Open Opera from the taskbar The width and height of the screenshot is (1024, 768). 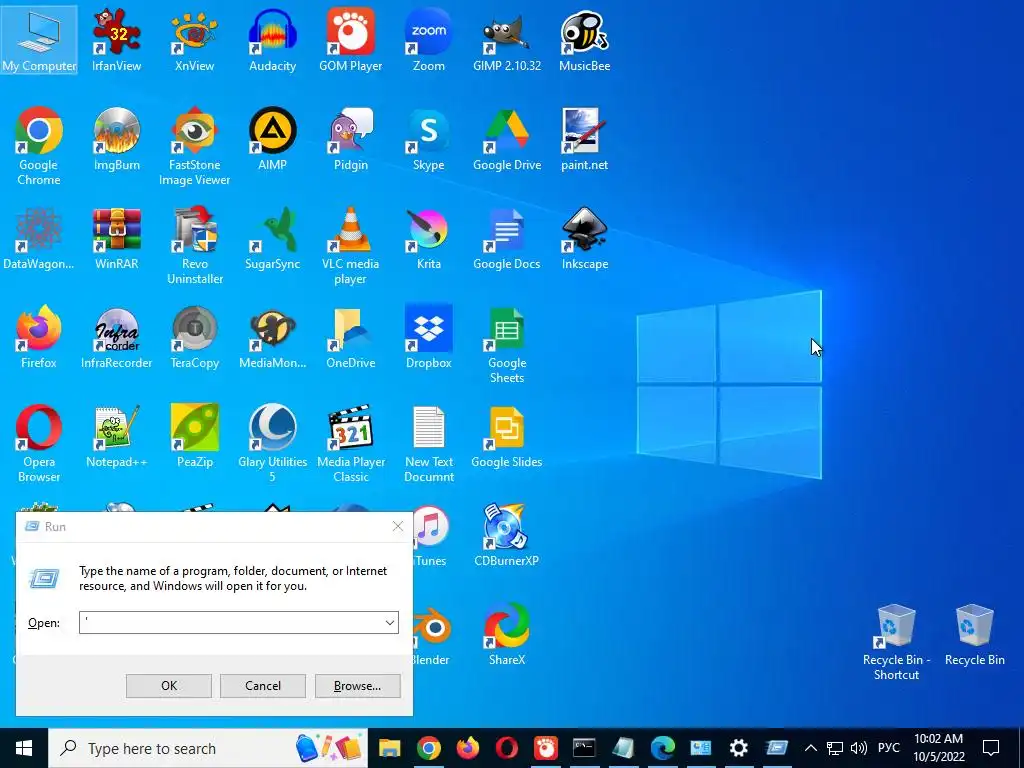pos(507,748)
